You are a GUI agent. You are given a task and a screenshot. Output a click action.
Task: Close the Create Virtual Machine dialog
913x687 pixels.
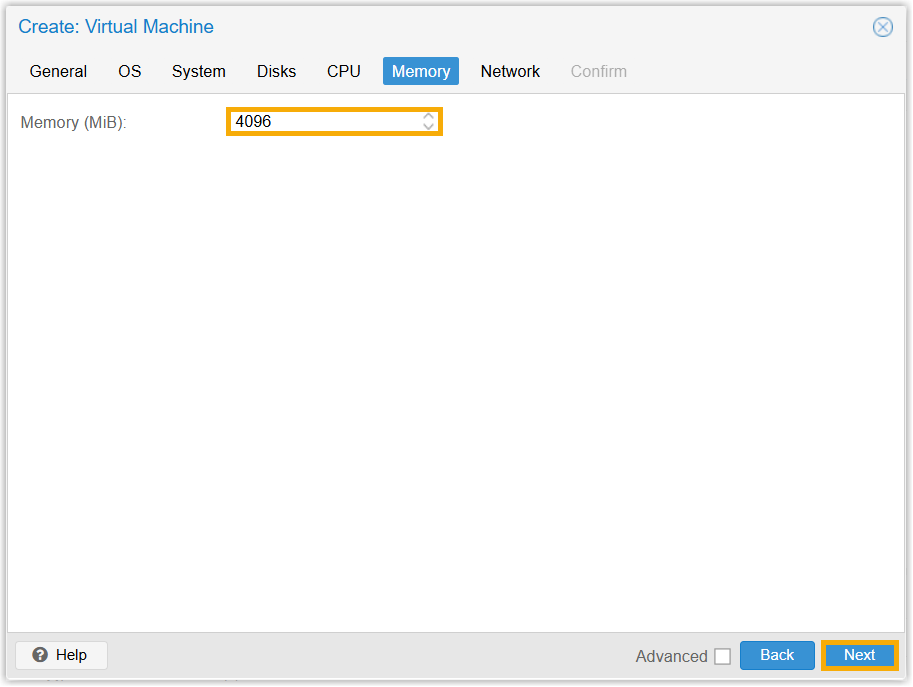[882, 27]
